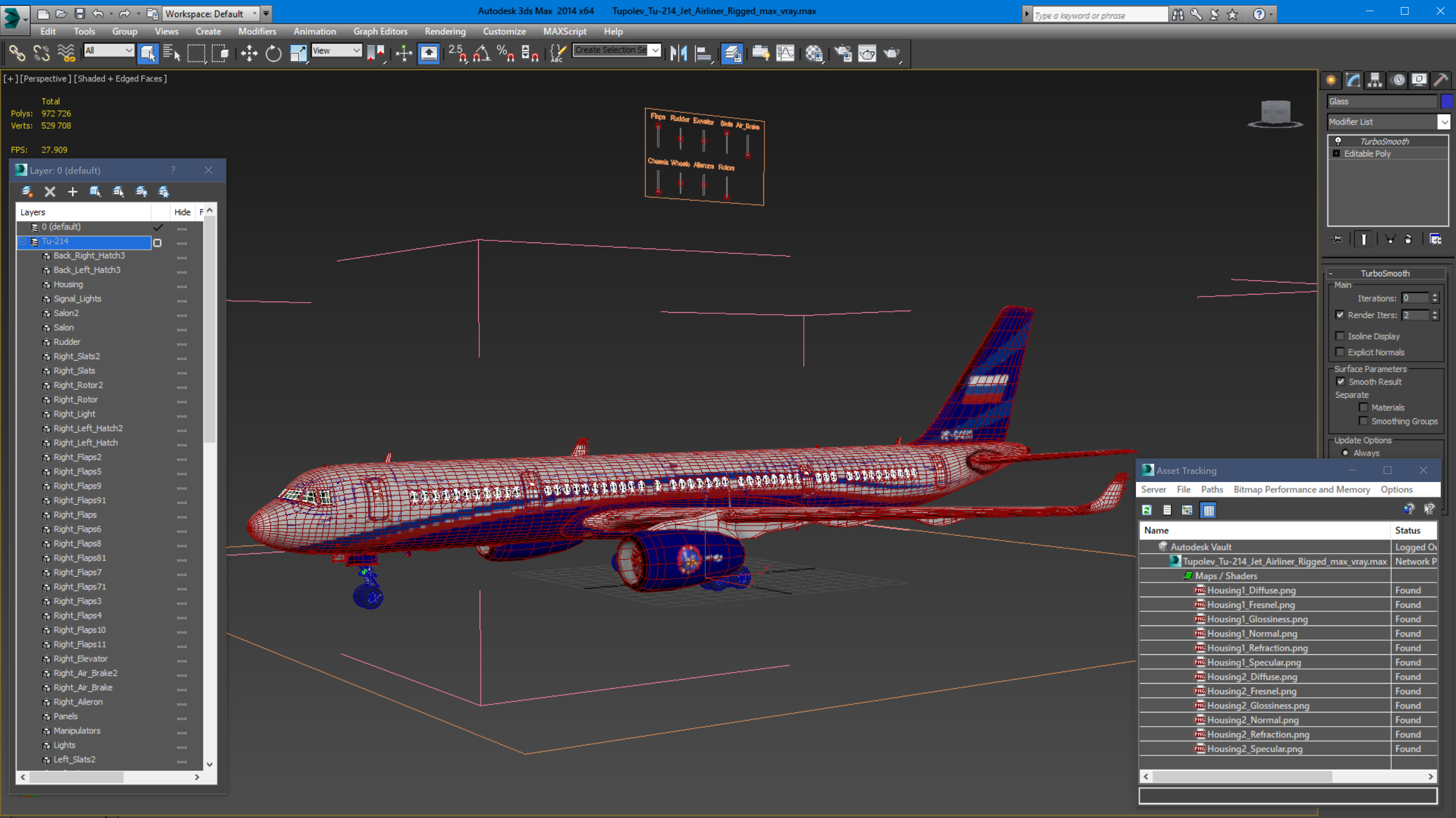The image size is (1456, 818).
Task: Open quick access toolbar customize arrow
Action: pyautogui.click(x=265, y=14)
